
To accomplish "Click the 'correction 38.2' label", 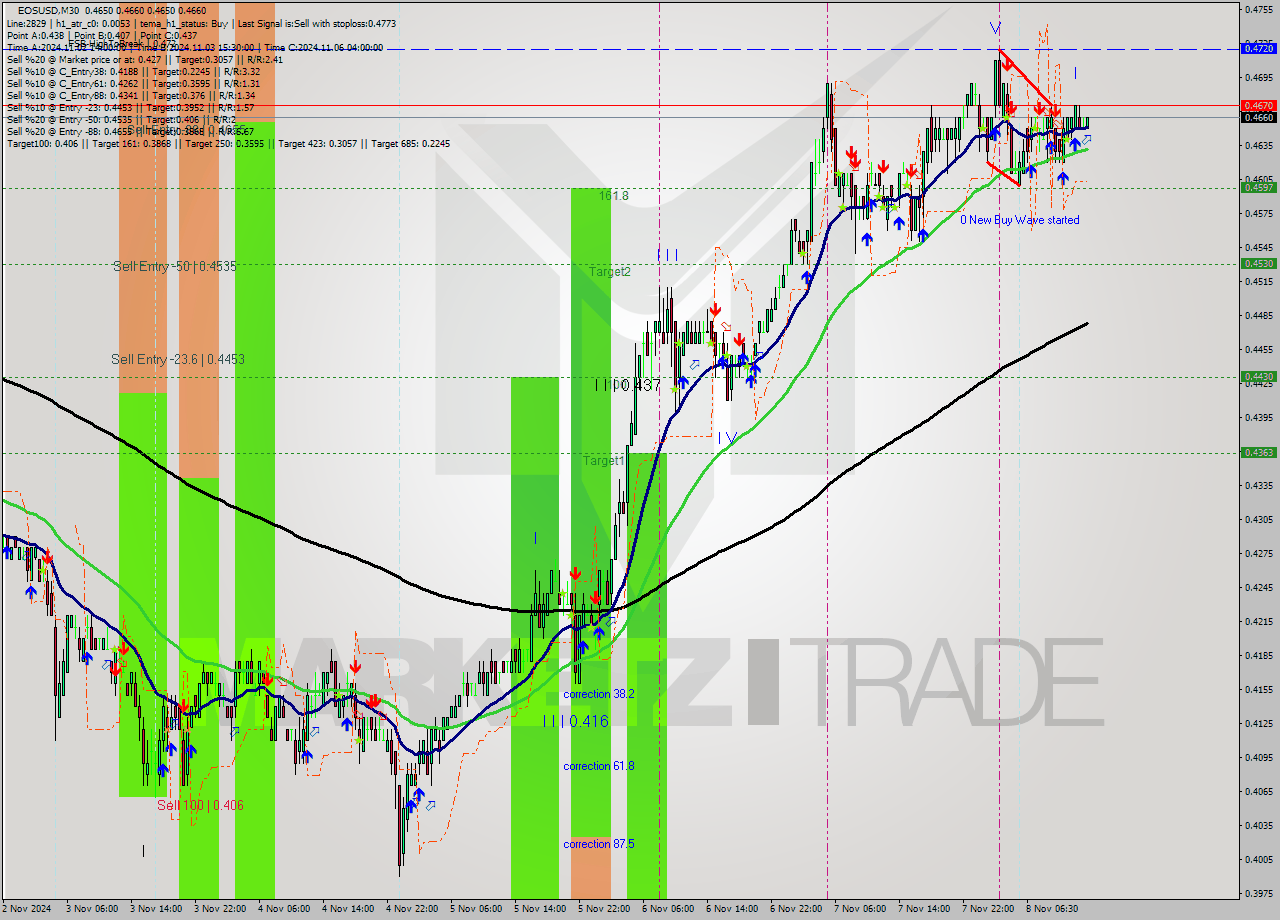I will click(598, 694).
